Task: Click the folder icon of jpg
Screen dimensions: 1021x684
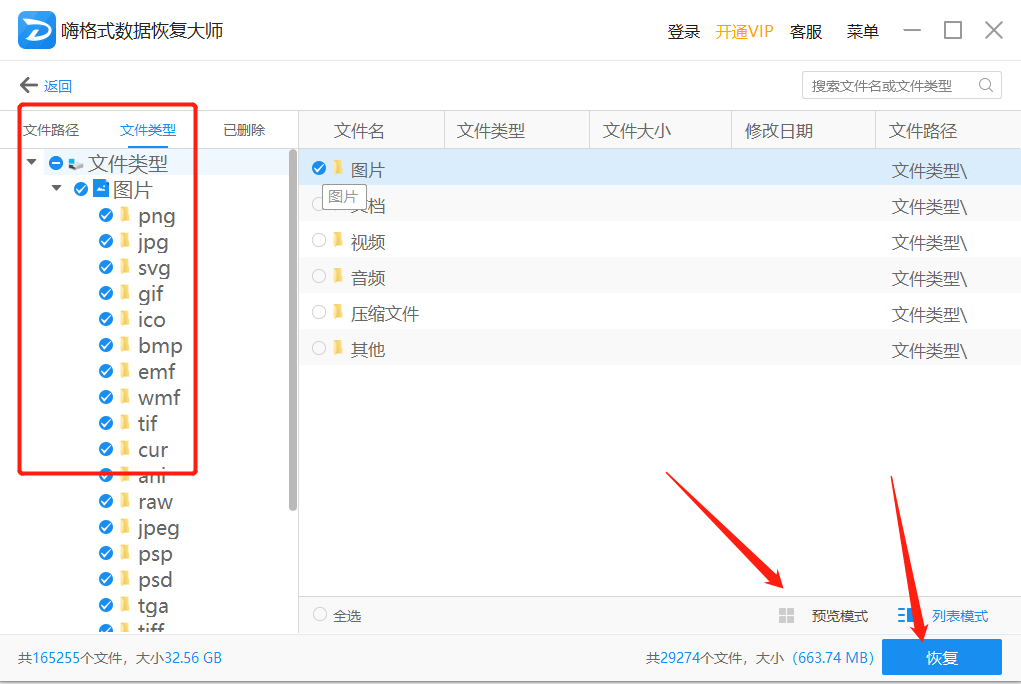Action: coord(124,241)
